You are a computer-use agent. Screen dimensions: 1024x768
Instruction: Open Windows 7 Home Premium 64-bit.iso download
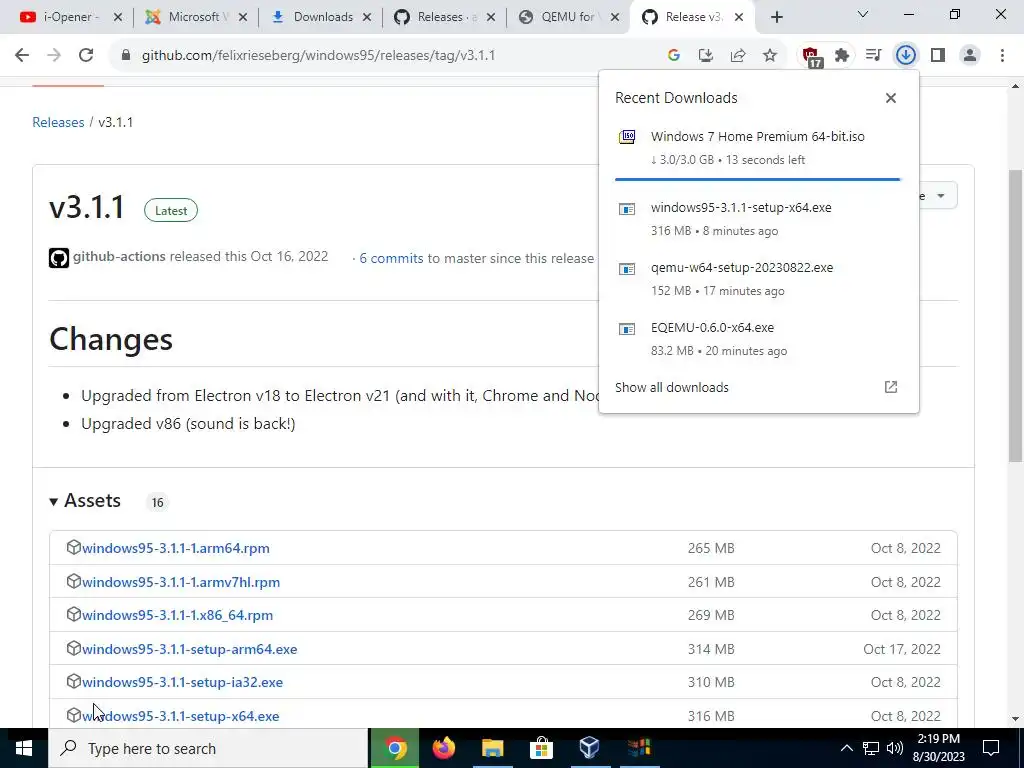click(x=758, y=136)
